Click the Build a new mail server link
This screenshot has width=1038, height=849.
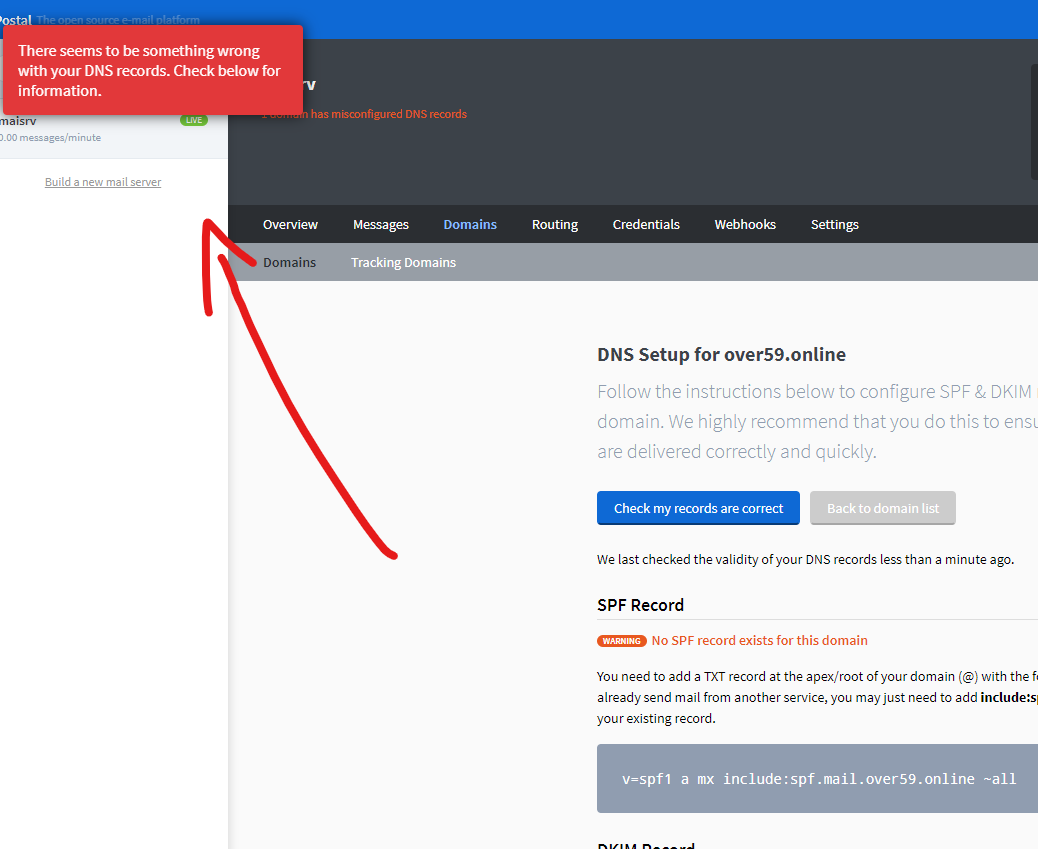[103, 181]
